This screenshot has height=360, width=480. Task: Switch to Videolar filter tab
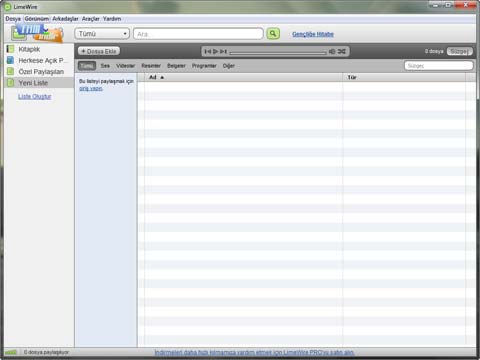point(126,66)
